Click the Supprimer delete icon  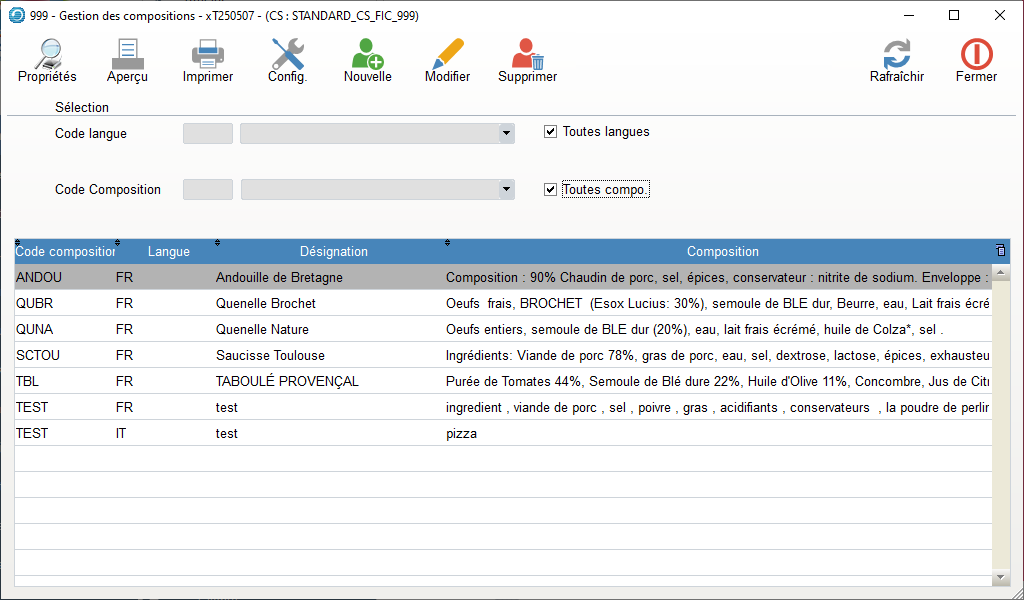coord(527,55)
